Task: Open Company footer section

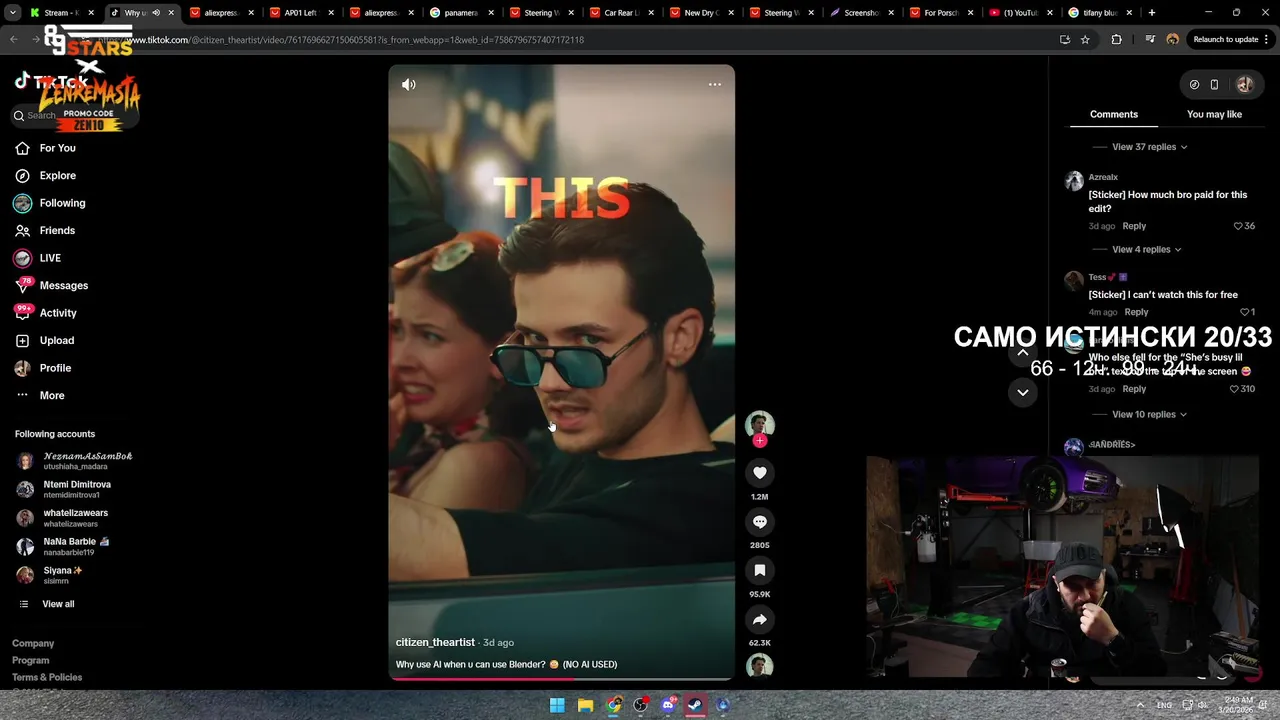Action: tap(33, 644)
